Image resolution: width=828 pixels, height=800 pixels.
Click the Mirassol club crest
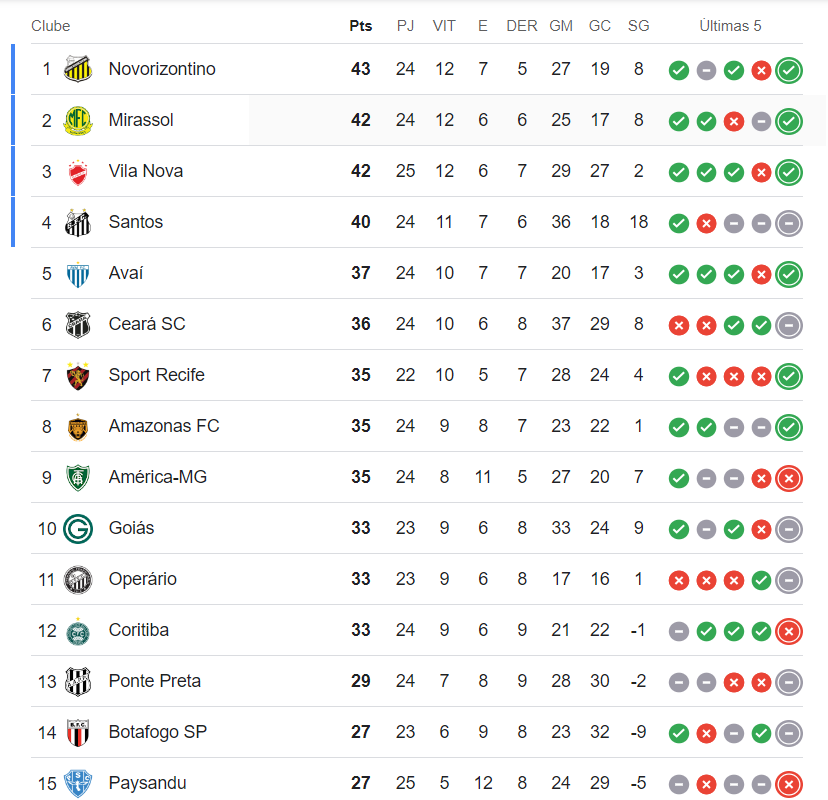pos(78,120)
